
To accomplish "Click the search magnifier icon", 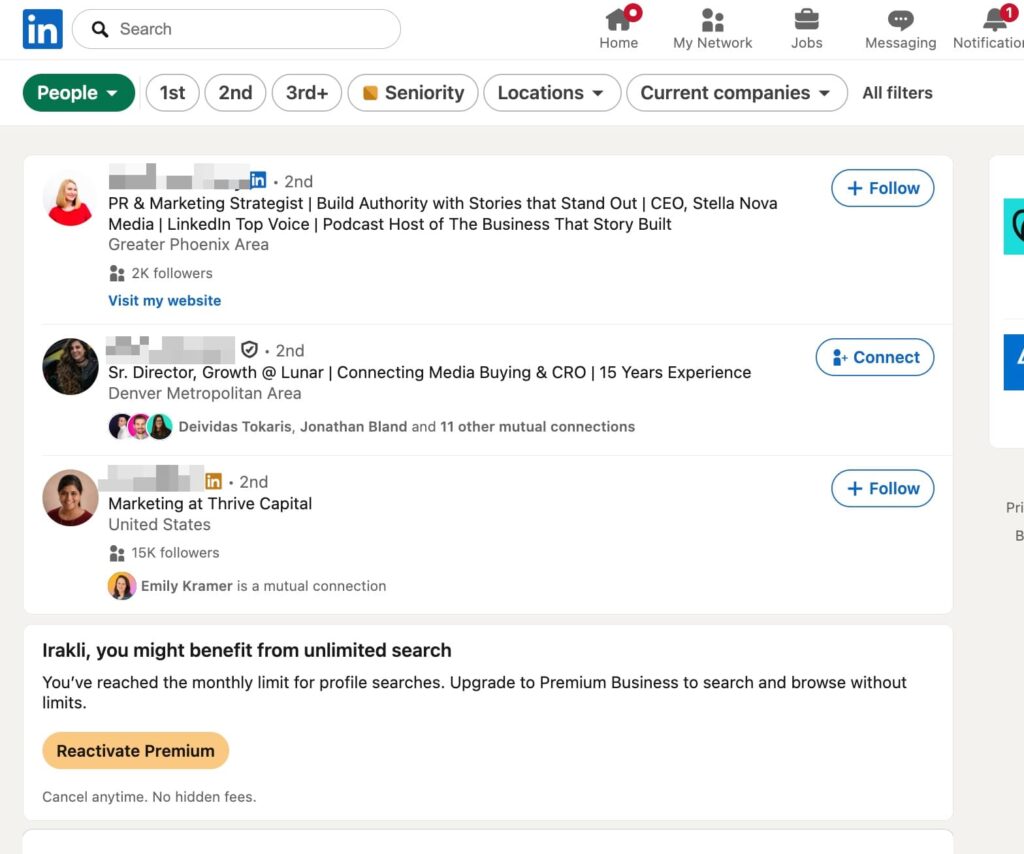I will tap(99, 29).
